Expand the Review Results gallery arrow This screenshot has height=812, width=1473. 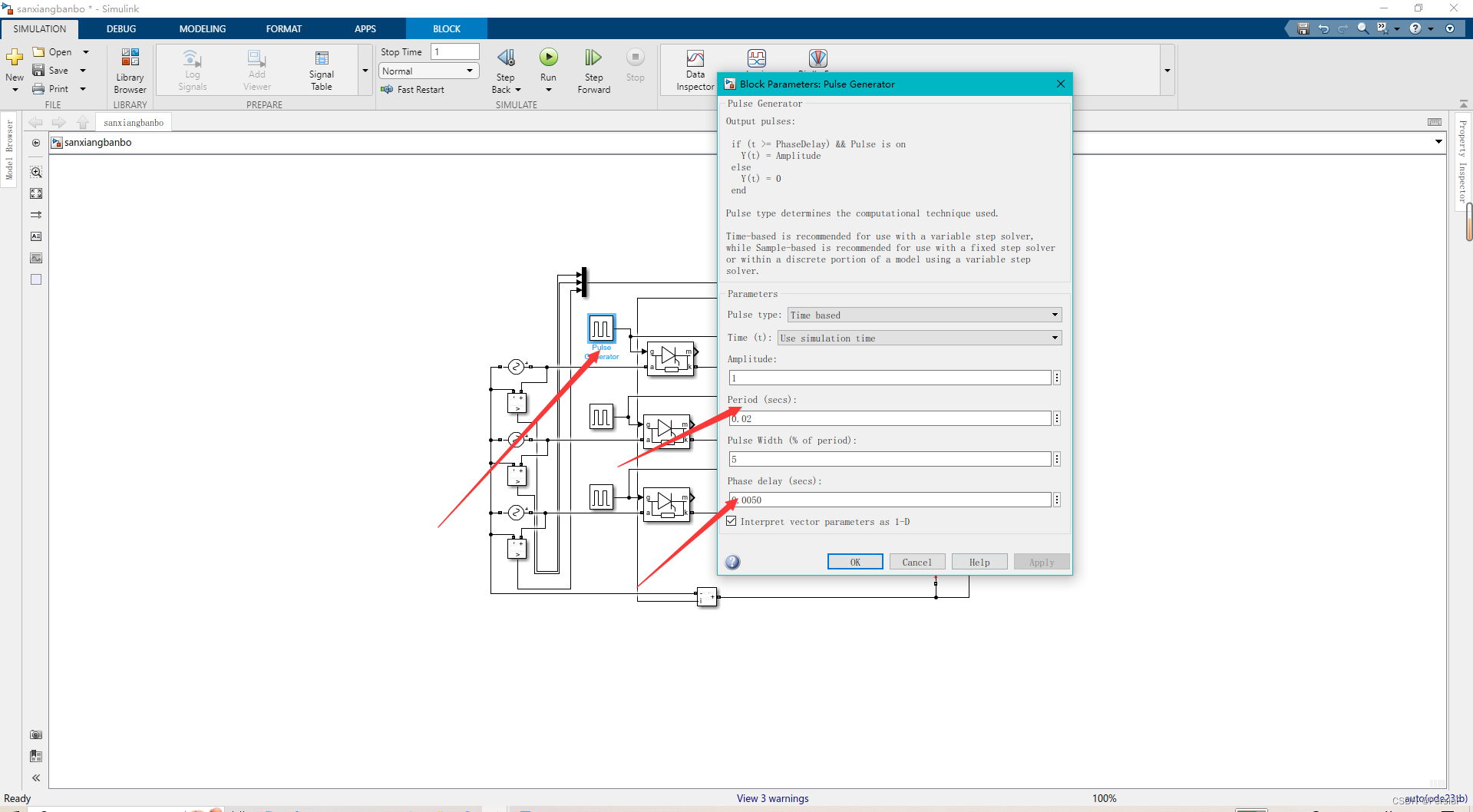click(1168, 70)
